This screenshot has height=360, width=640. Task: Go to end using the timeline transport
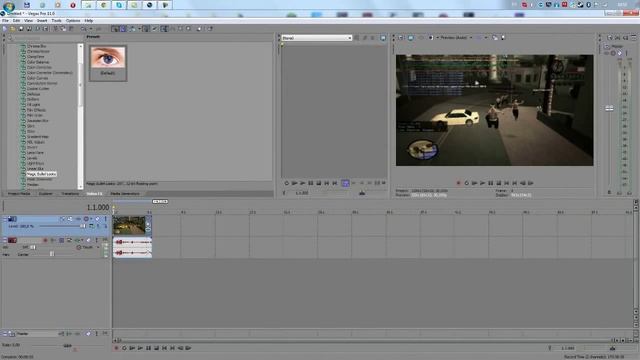coord(172,348)
